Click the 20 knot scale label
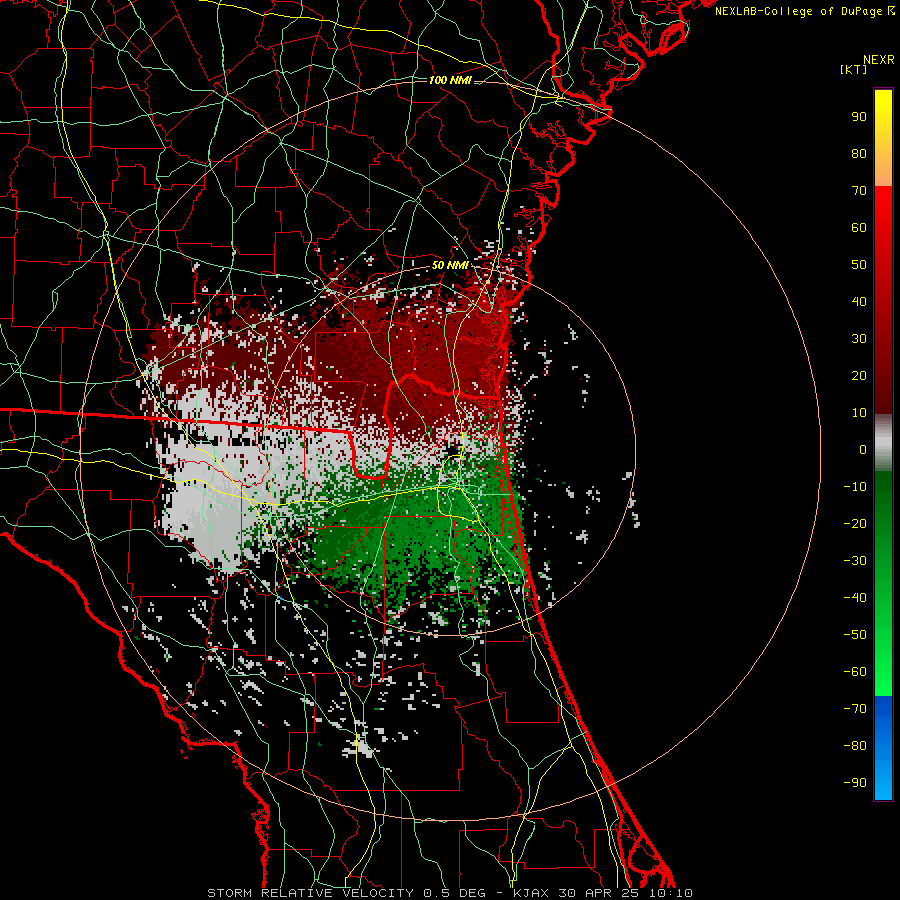This screenshot has height=900, width=900. (x=859, y=376)
